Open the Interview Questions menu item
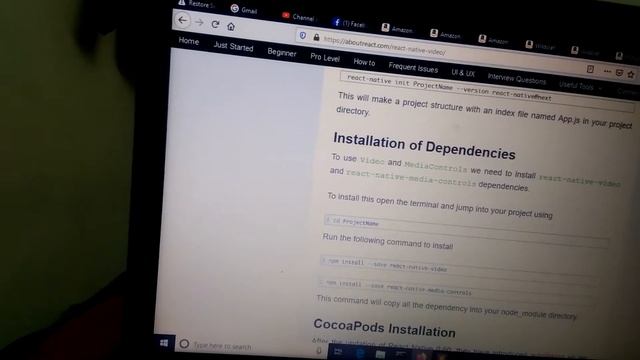This screenshot has width=640, height=360. pyautogui.click(x=516, y=79)
